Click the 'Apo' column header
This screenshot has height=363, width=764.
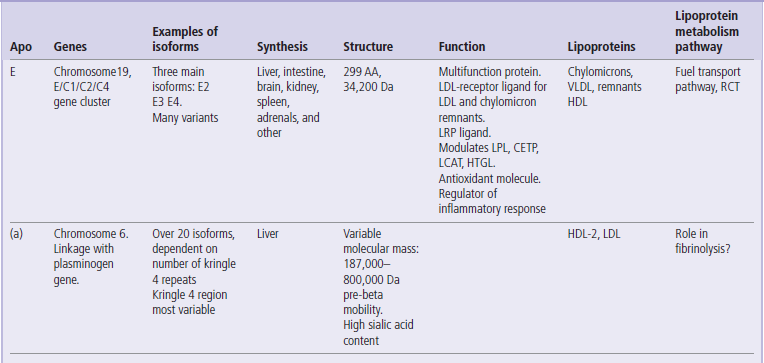click(21, 47)
